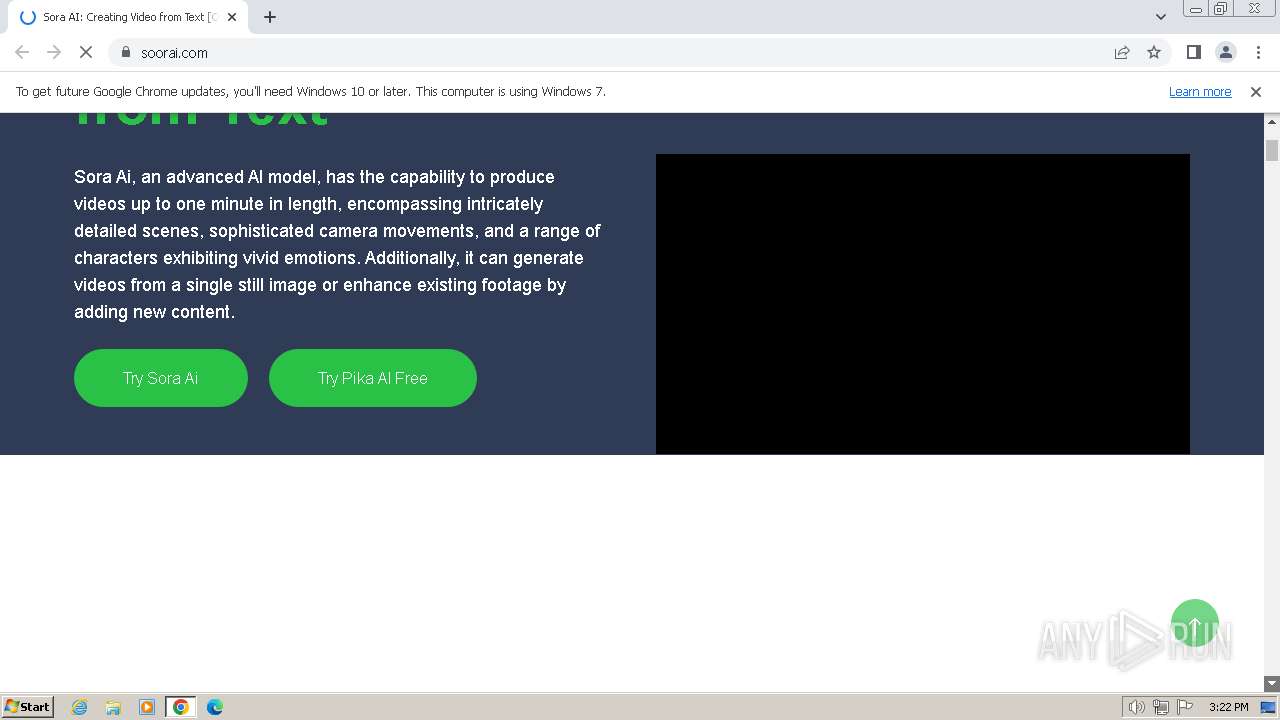Go forward in browser history
Image resolution: width=1280 pixels, height=720 pixels.
(54, 52)
